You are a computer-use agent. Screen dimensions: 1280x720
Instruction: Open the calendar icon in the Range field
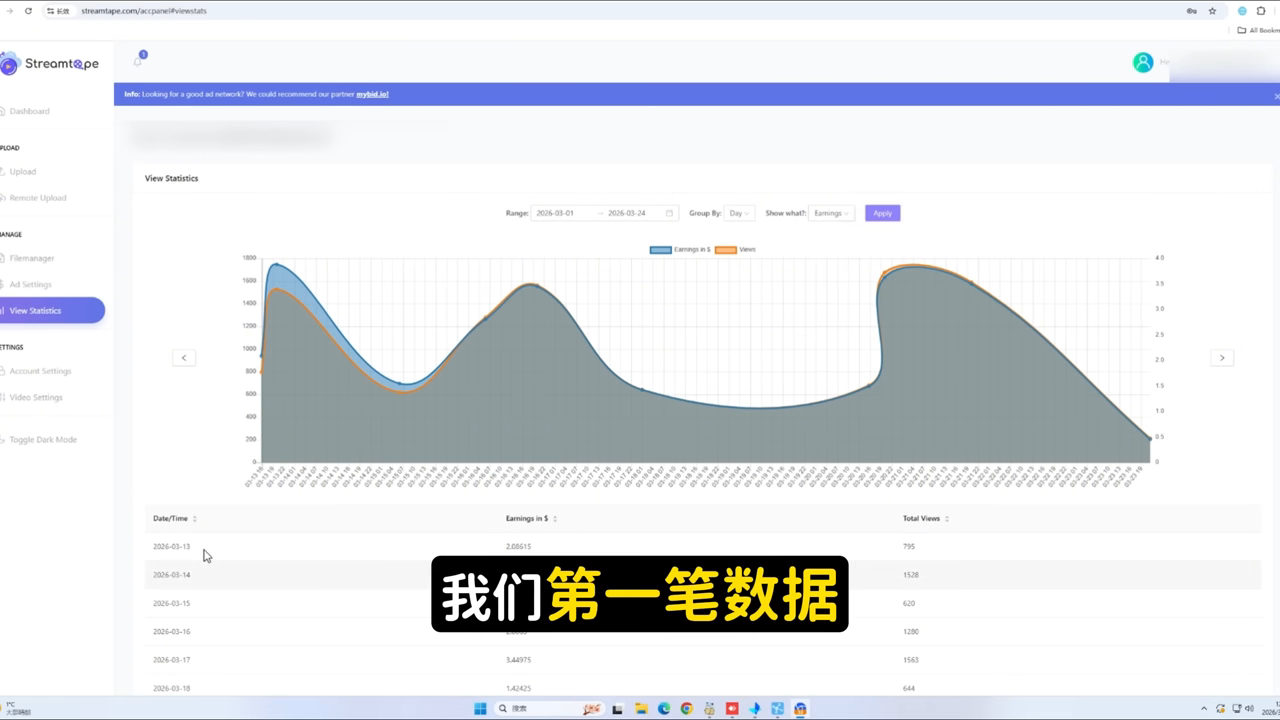click(x=669, y=213)
